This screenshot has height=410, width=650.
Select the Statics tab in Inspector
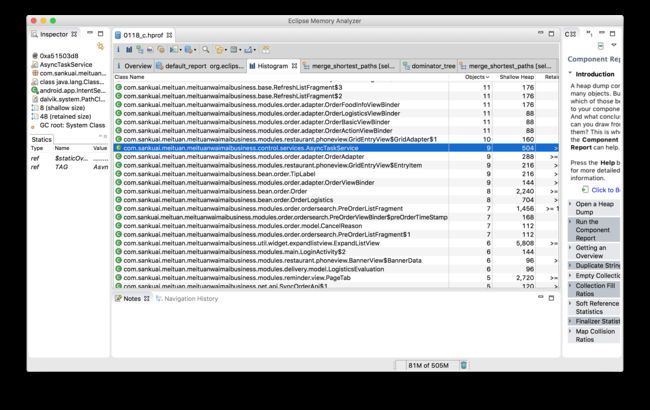pos(41,139)
